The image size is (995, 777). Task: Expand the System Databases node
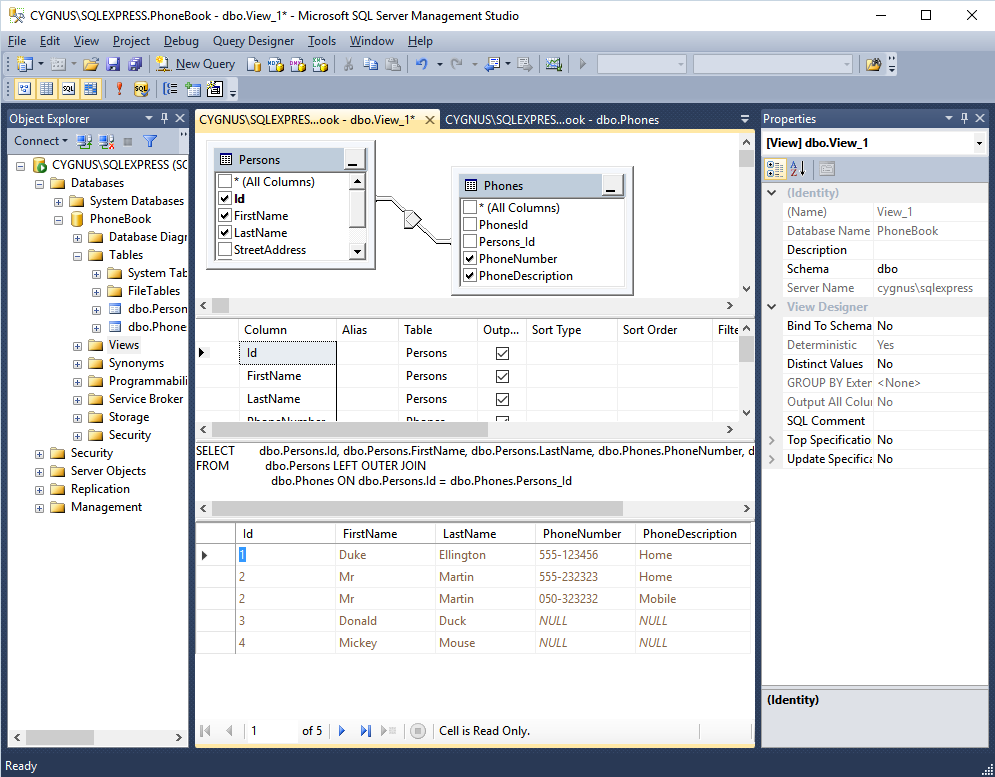[58, 202]
